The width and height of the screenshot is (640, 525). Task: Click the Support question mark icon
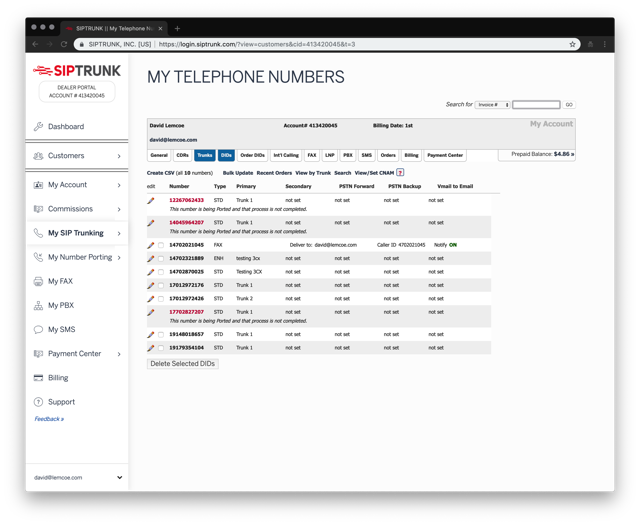tap(38, 402)
